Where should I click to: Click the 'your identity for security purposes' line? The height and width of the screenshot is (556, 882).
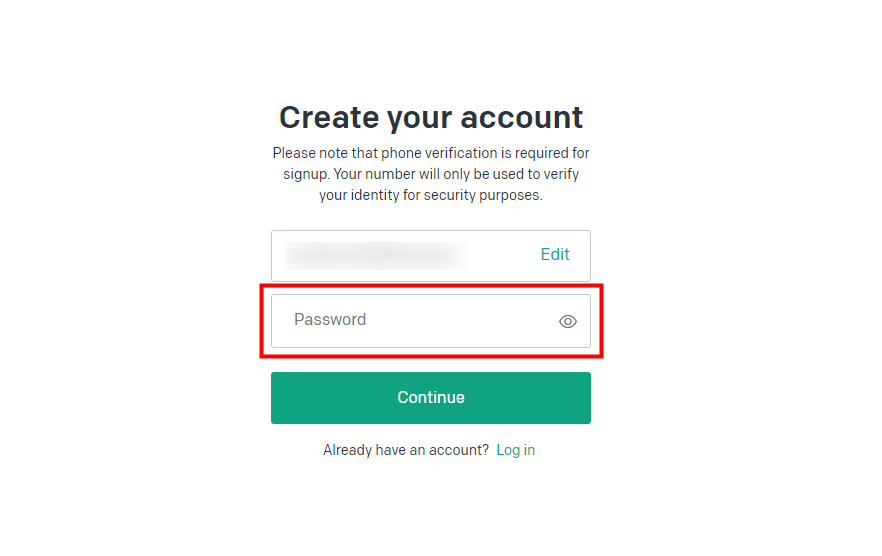pyautogui.click(x=431, y=195)
